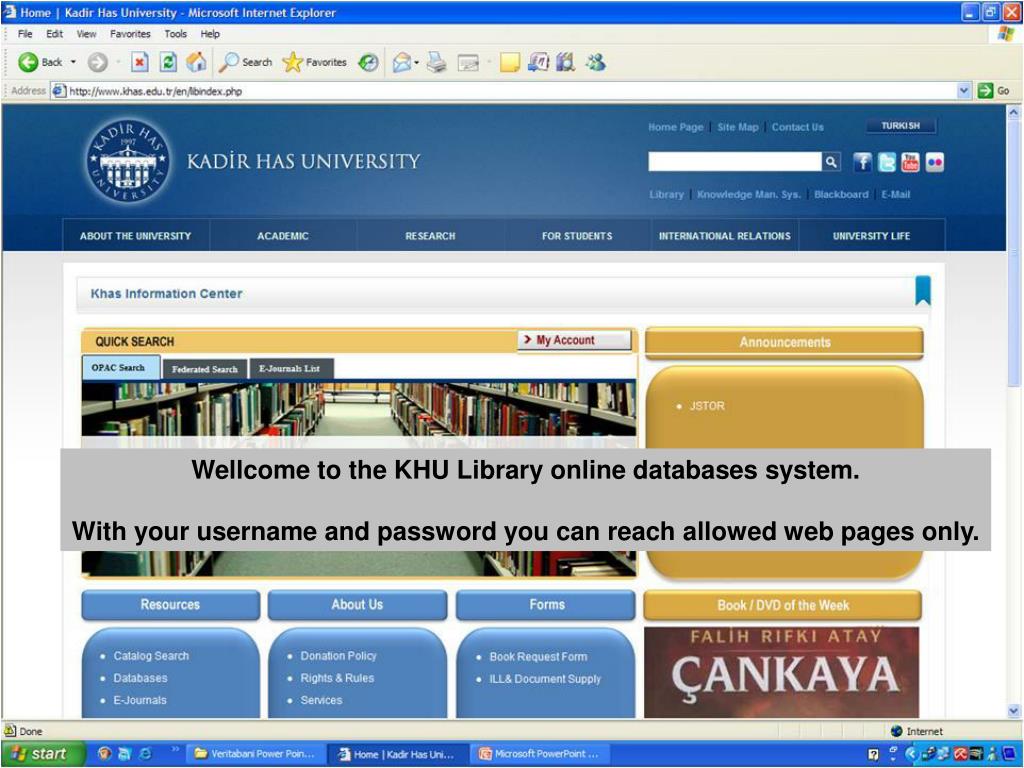Click the yellow note toolbar icon

pyautogui.click(x=509, y=63)
